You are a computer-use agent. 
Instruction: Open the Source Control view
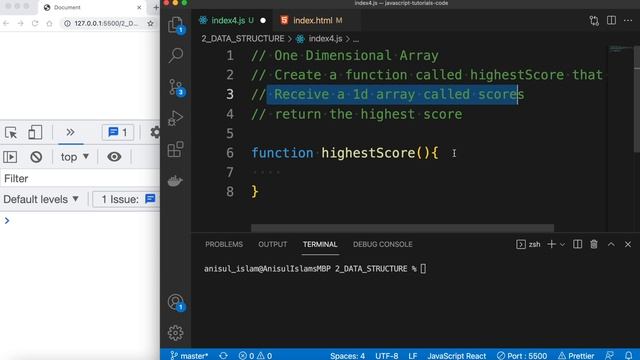[x=176, y=87]
